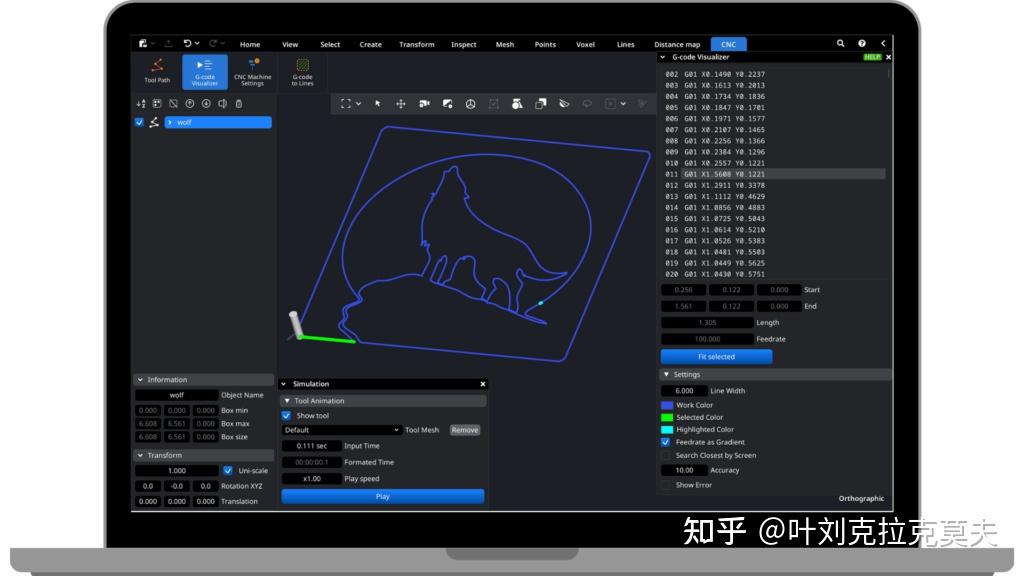1024x576 pixels.
Task: Click the select-all grid icon above scene list
Action: (157, 104)
